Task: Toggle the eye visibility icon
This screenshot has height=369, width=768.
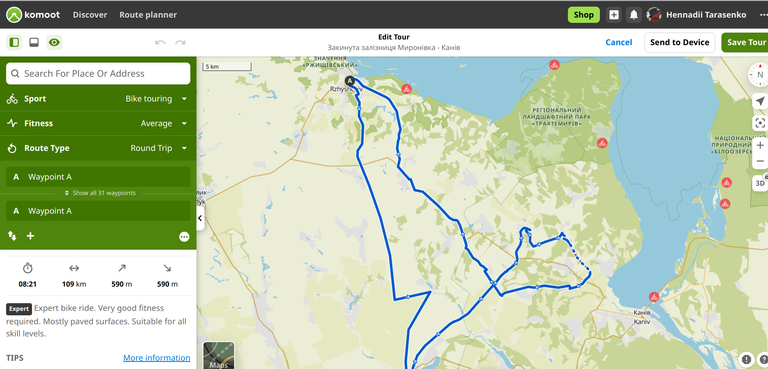Action: [x=54, y=43]
